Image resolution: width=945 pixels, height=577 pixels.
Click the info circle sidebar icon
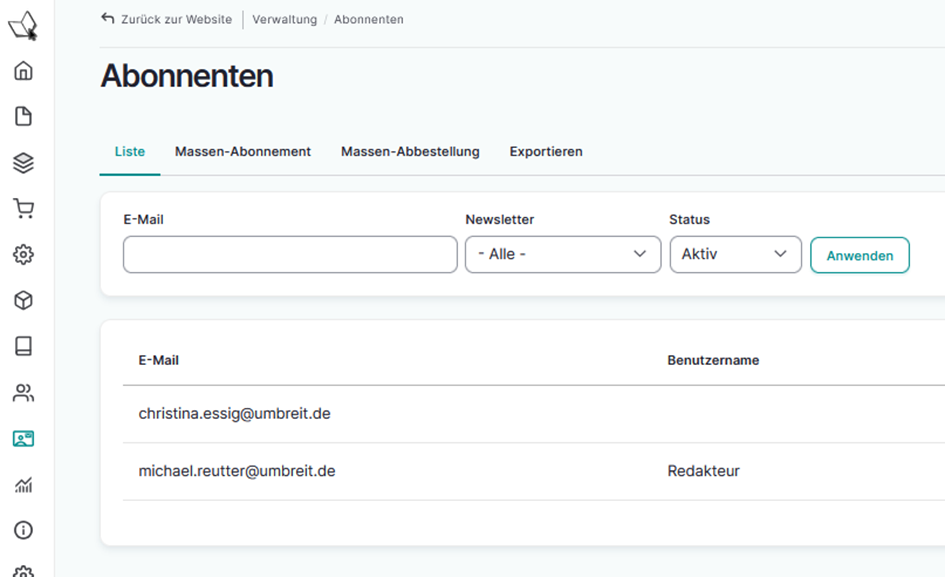click(x=23, y=530)
